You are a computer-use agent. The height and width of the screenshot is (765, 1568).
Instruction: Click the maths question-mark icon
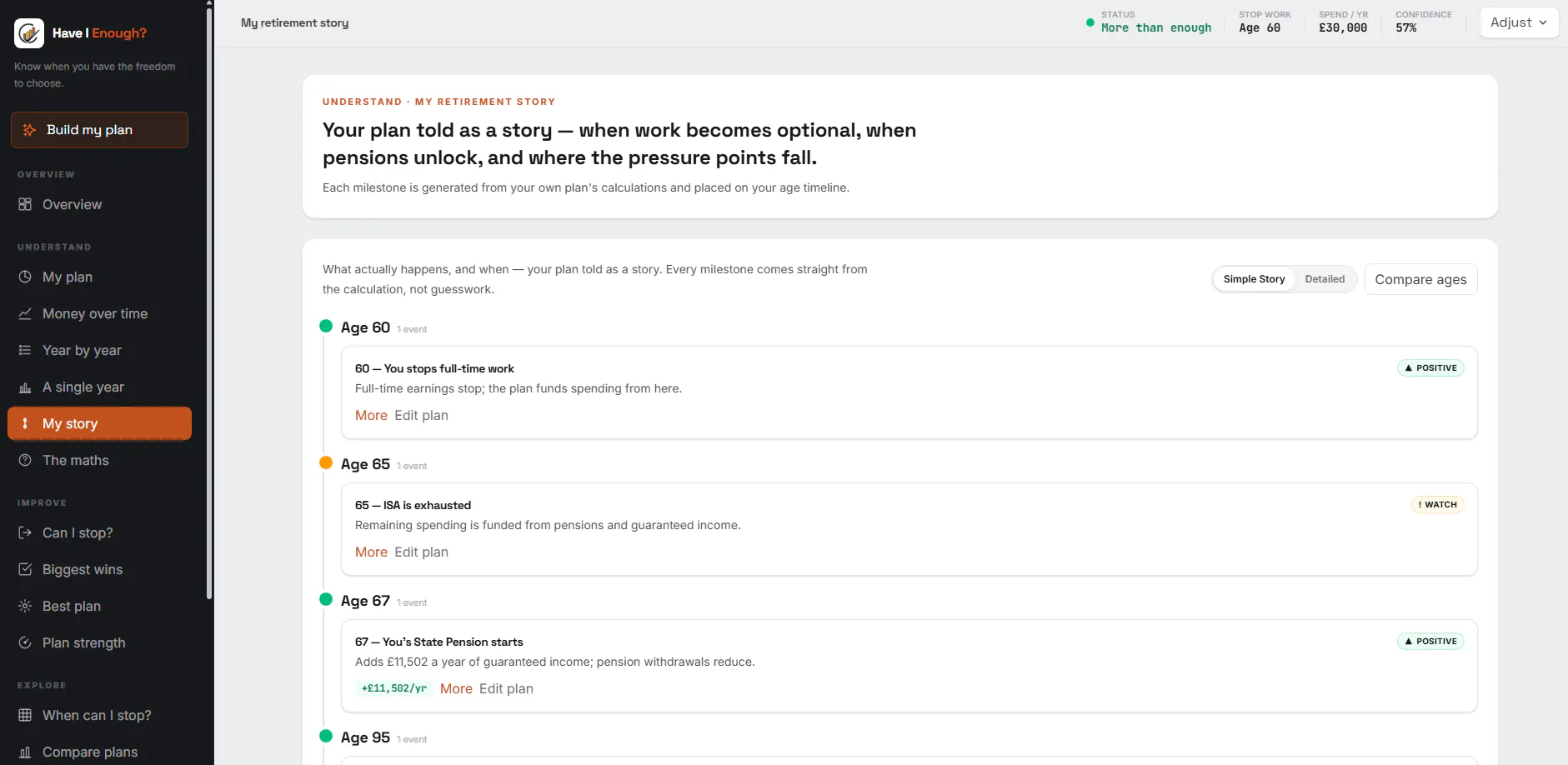tap(25, 460)
